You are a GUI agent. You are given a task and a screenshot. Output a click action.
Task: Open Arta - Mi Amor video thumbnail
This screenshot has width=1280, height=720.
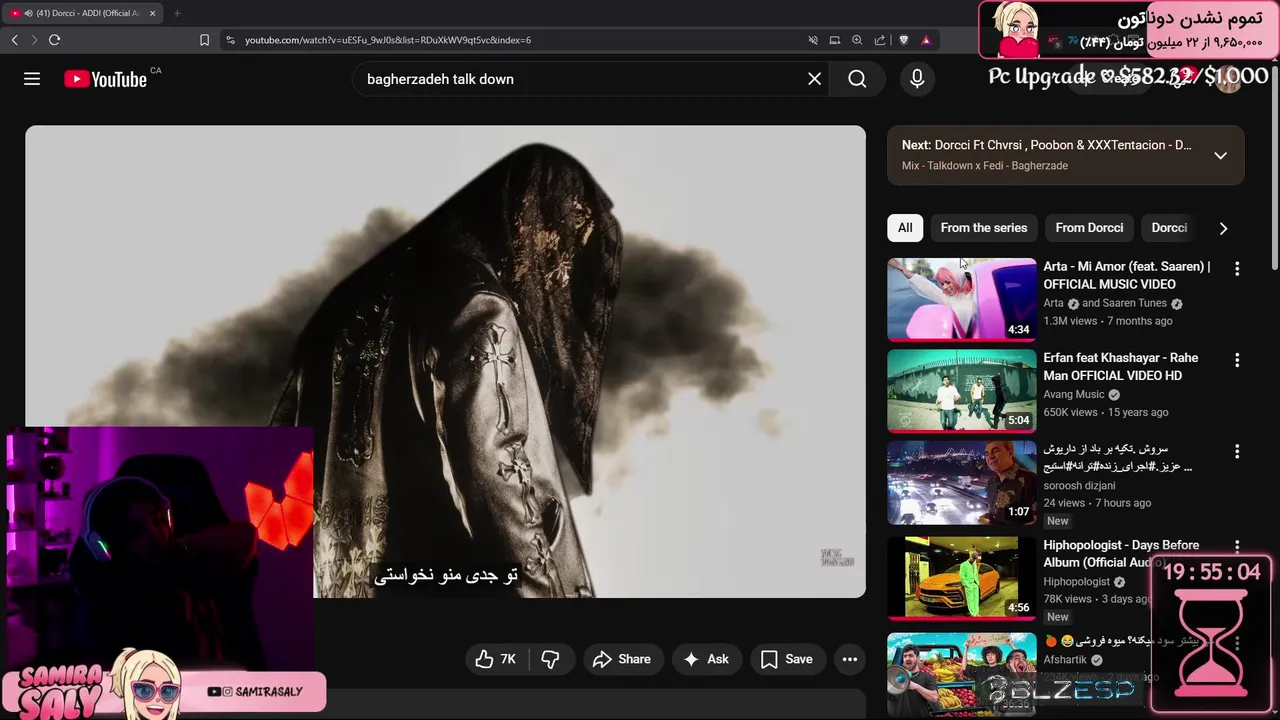(x=962, y=300)
